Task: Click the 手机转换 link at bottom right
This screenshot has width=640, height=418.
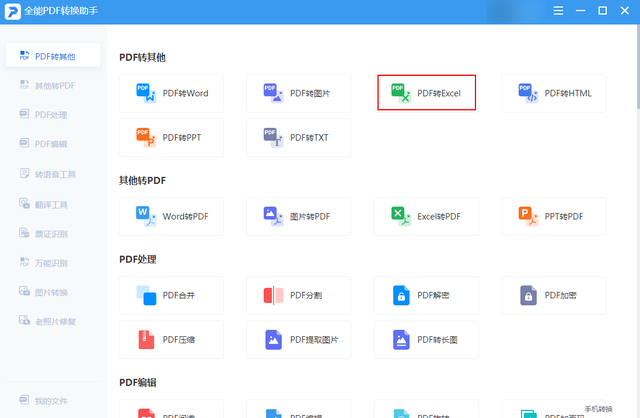Action: 598,409
